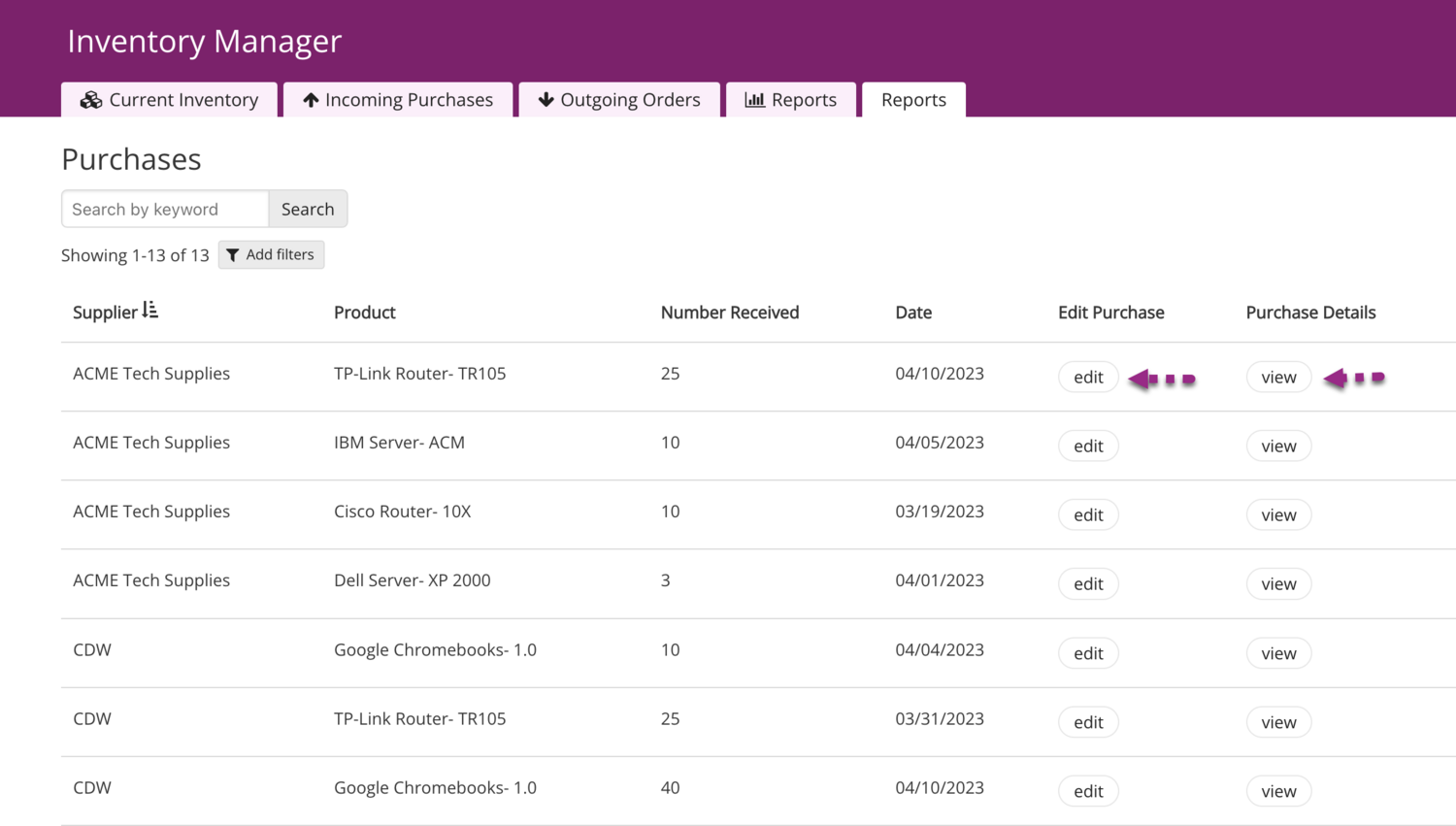Click the Inventory Manager title
The width and height of the screenshot is (1456, 826).
205,41
